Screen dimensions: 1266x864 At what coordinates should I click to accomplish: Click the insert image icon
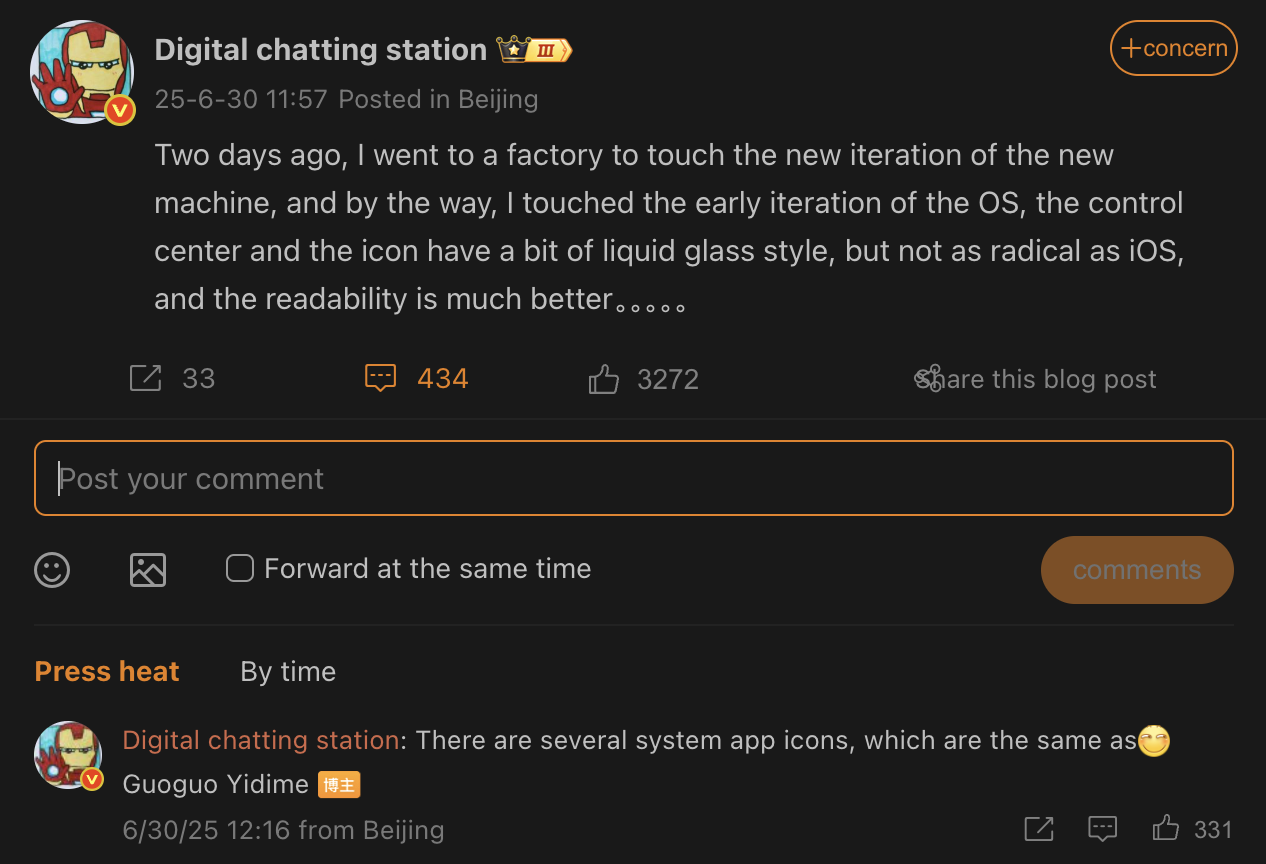coord(148,570)
